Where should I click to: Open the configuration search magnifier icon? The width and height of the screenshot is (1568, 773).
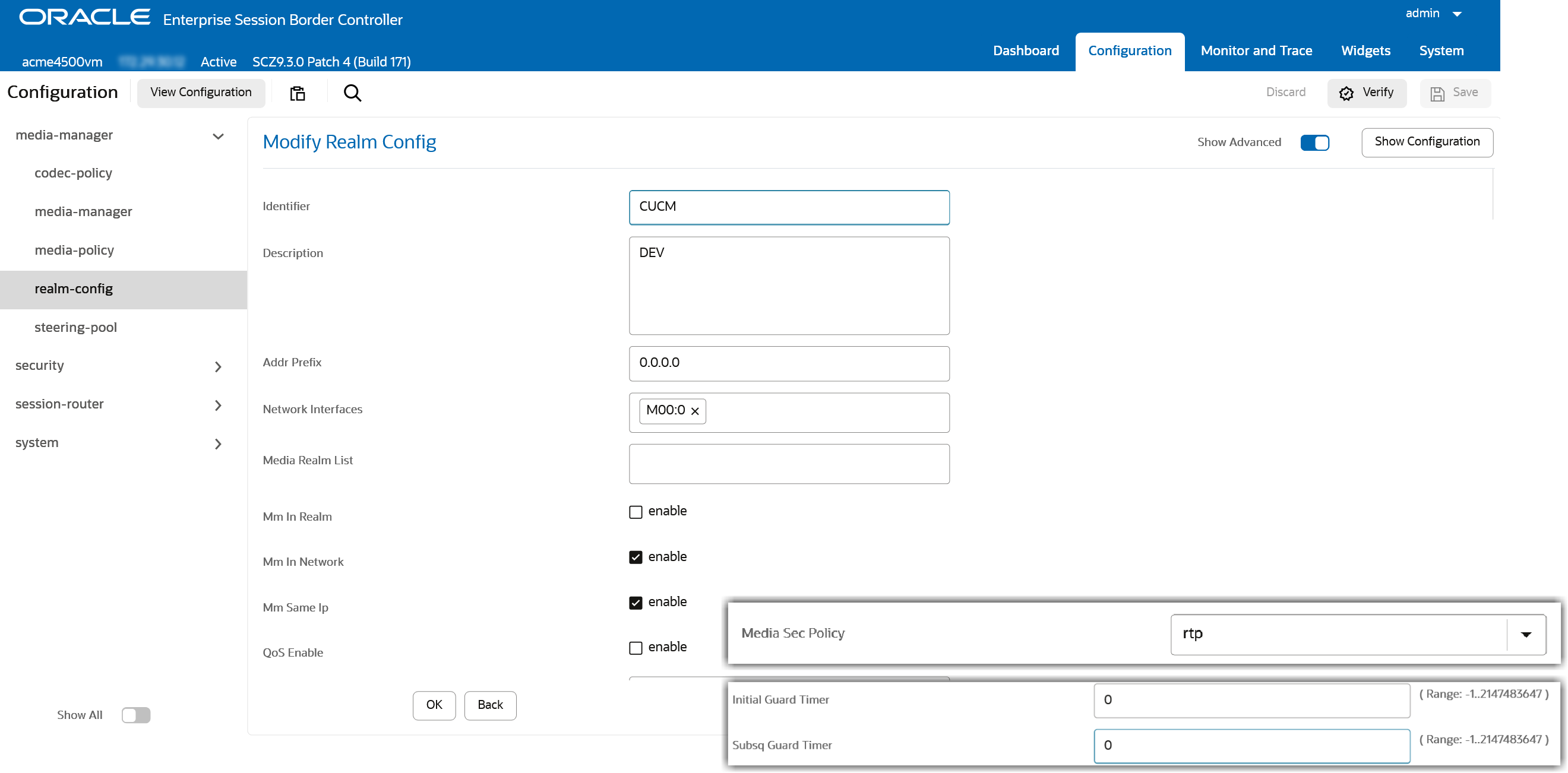pos(352,93)
